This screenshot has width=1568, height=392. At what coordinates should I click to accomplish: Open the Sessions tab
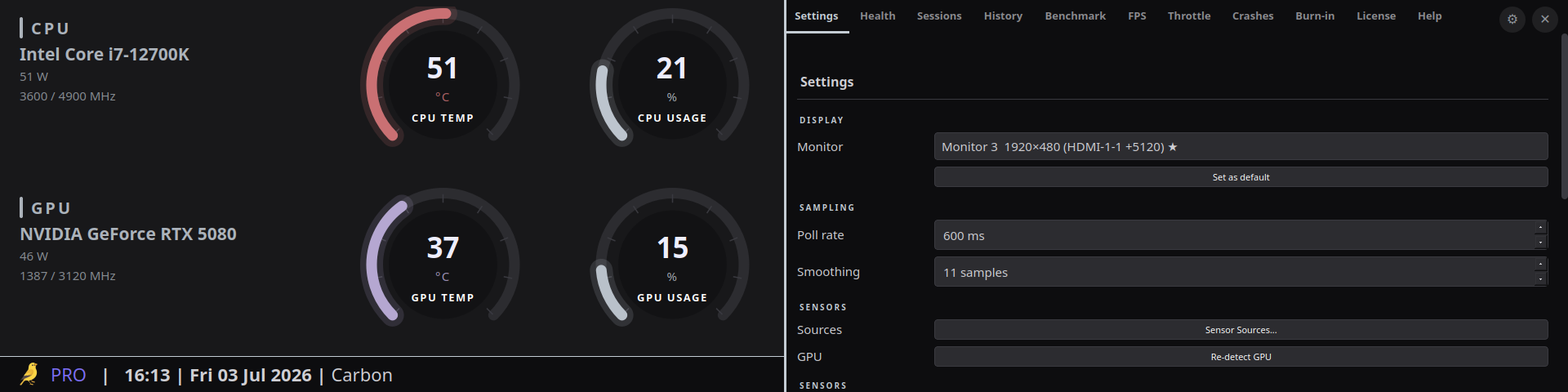coord(939,16)
